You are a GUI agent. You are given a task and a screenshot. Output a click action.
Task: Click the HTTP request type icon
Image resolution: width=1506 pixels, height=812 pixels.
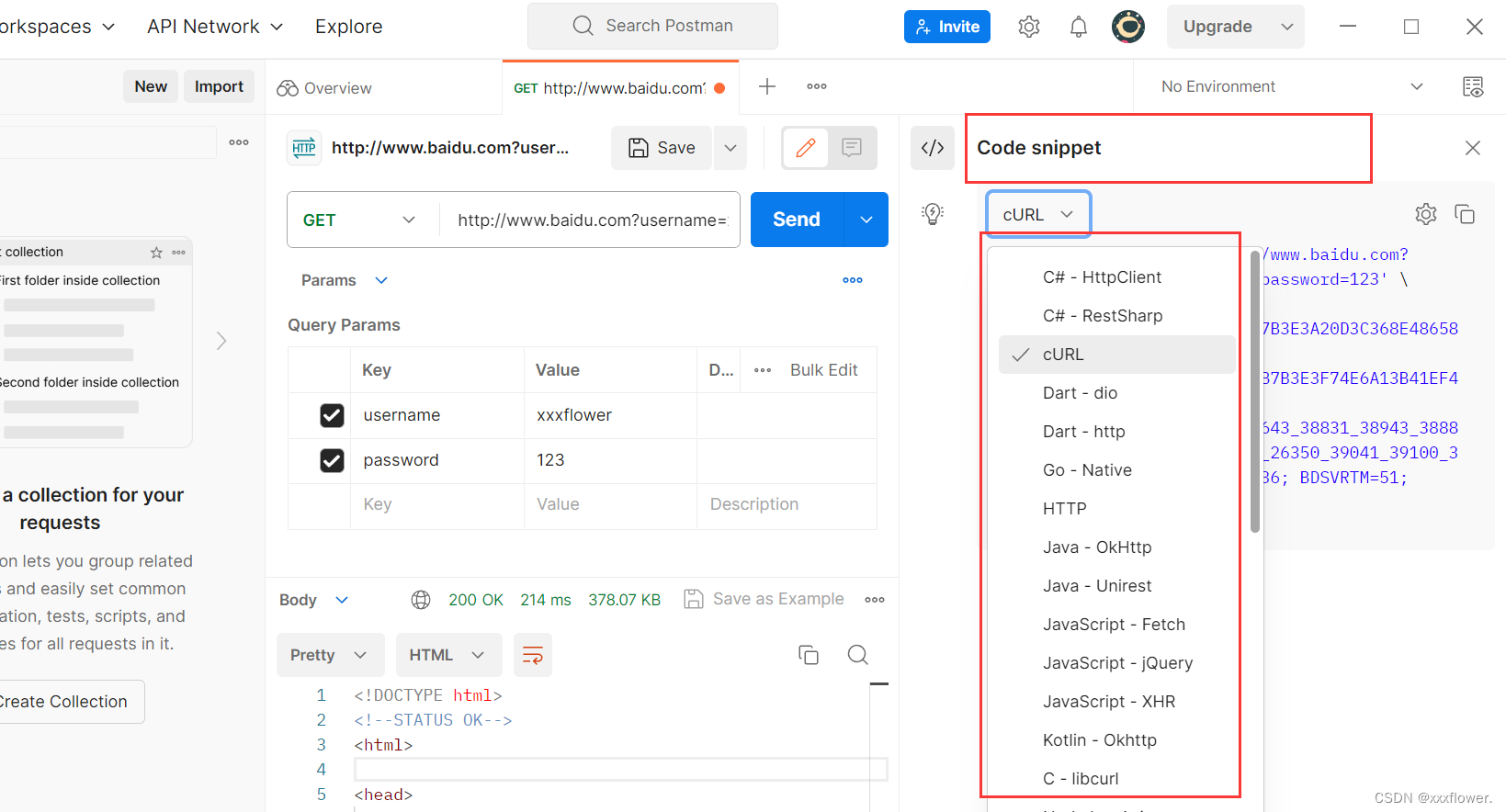(304, 148)
